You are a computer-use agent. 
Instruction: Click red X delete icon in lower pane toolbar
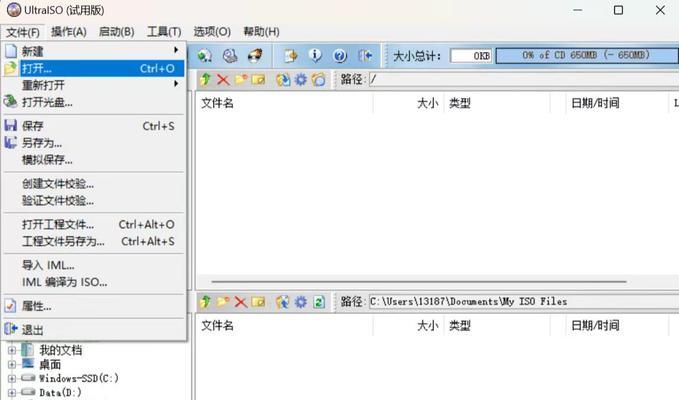pyautogui.click(x=241, y=302)
